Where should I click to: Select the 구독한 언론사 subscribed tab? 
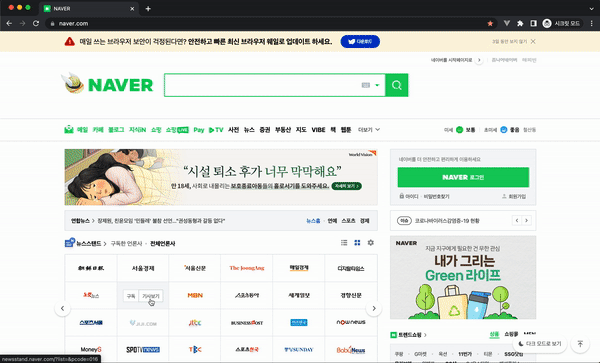[x=126, y=243]
